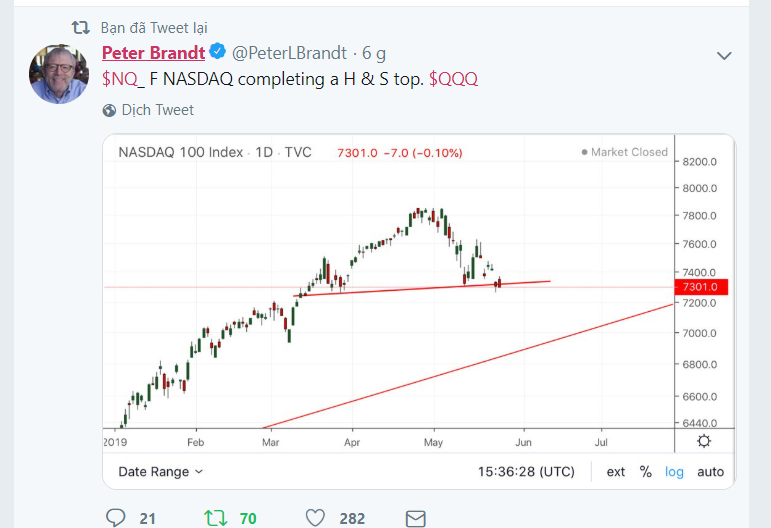771x528 pixels.
Task: Open chart settings with the gear icon
Action: pyautogui.click(x=704, y=441)
